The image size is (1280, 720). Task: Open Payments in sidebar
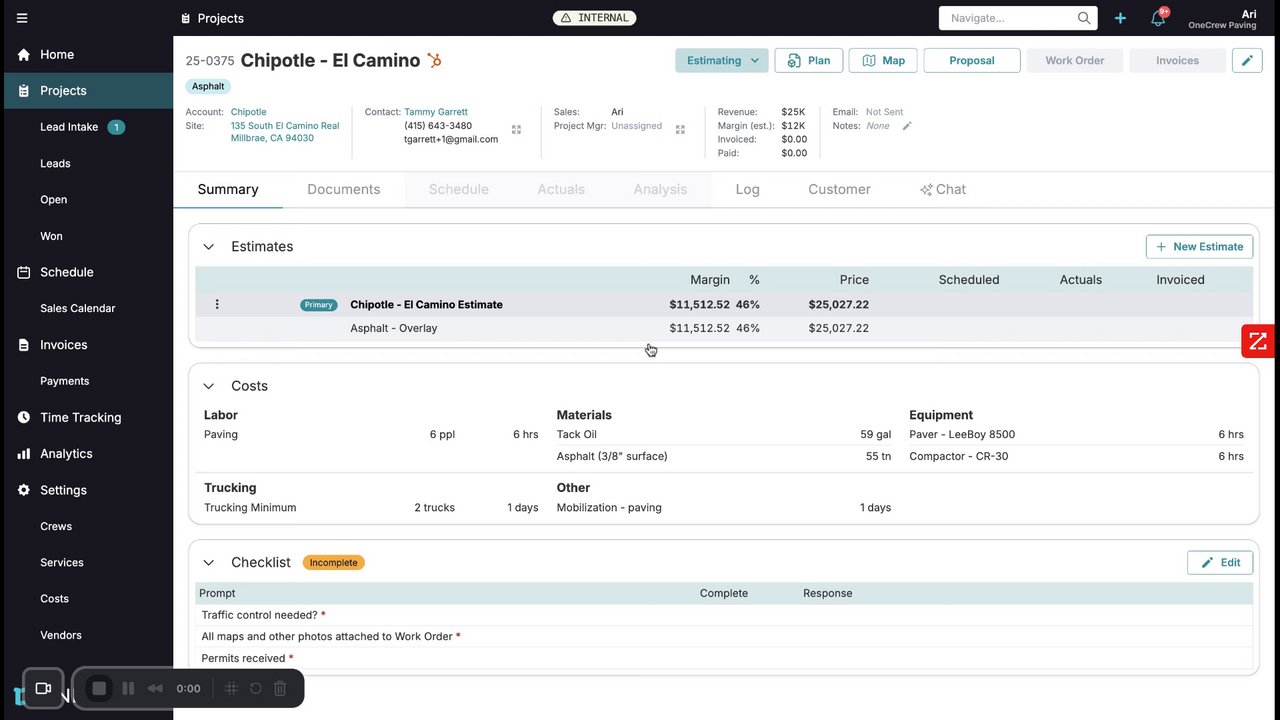click(x=65, y=381)
